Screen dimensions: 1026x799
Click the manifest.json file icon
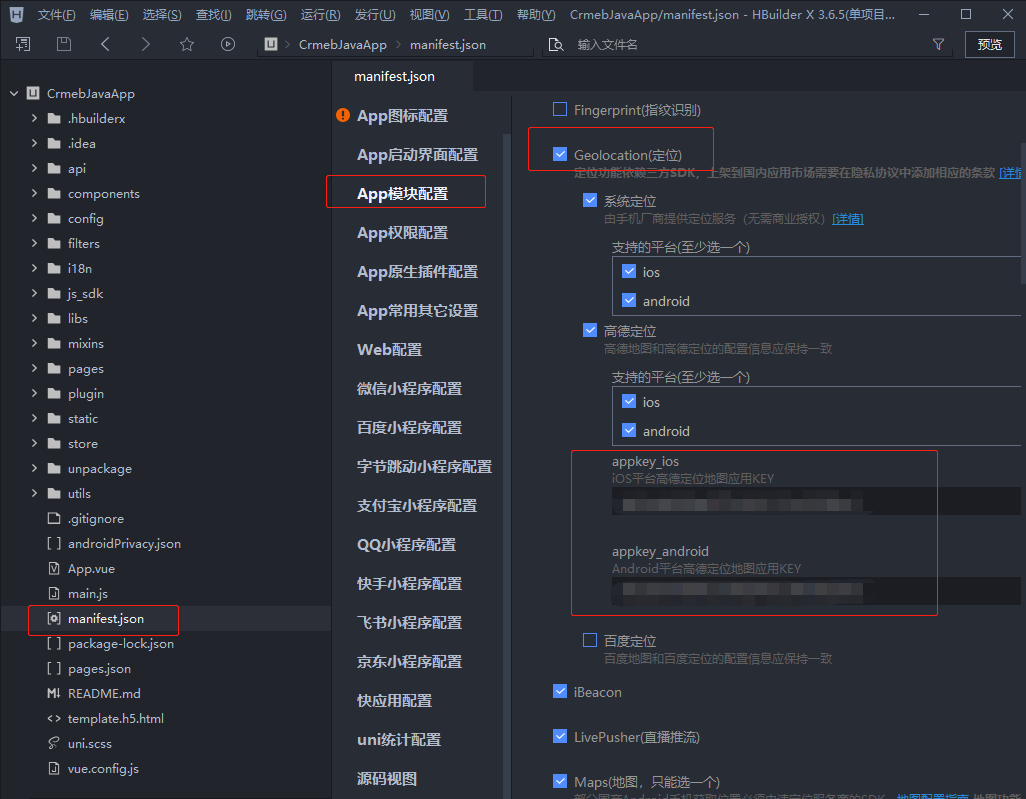pyautogui.click(x=54, y=618)
